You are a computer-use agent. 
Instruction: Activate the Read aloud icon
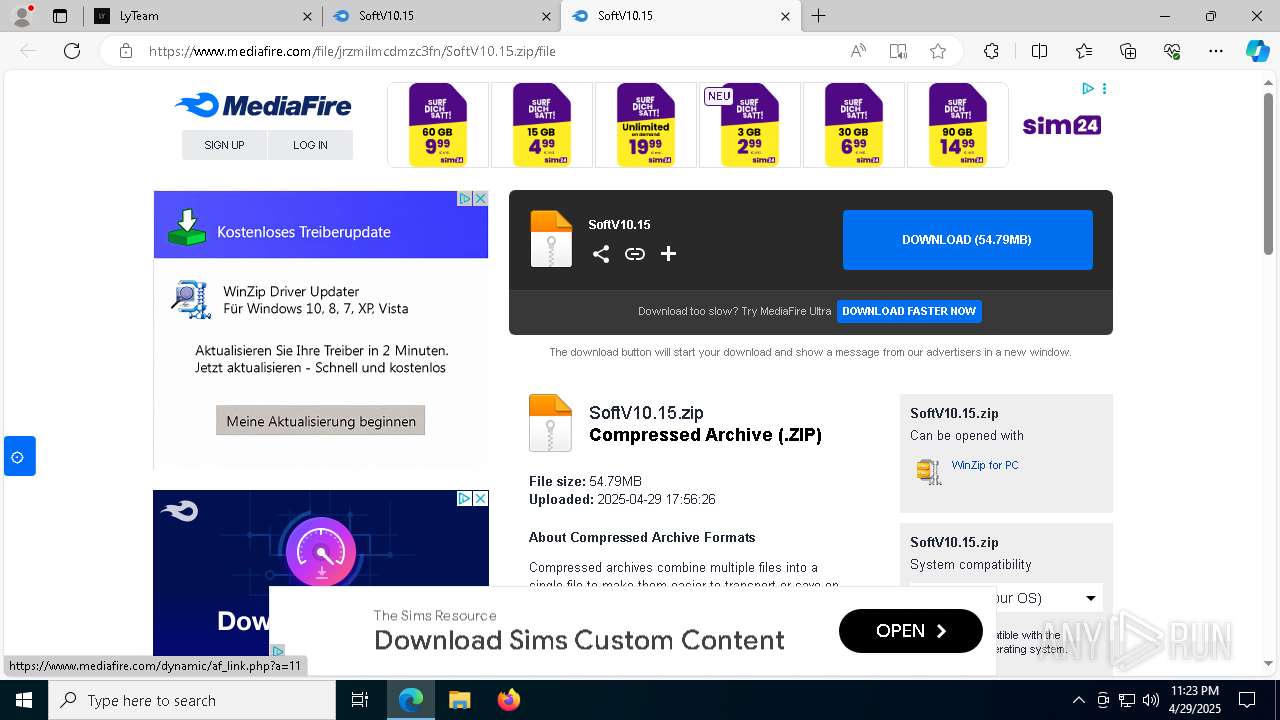(x=858, y=51)
